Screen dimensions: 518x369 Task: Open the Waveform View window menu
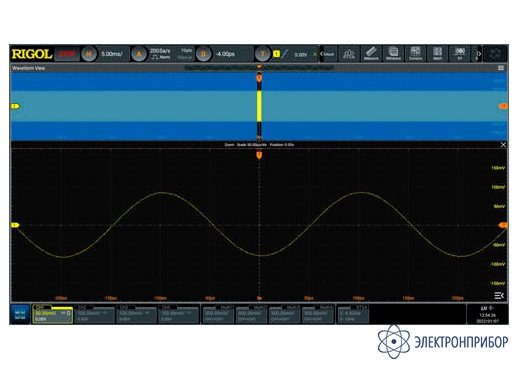tap(501, 68)
